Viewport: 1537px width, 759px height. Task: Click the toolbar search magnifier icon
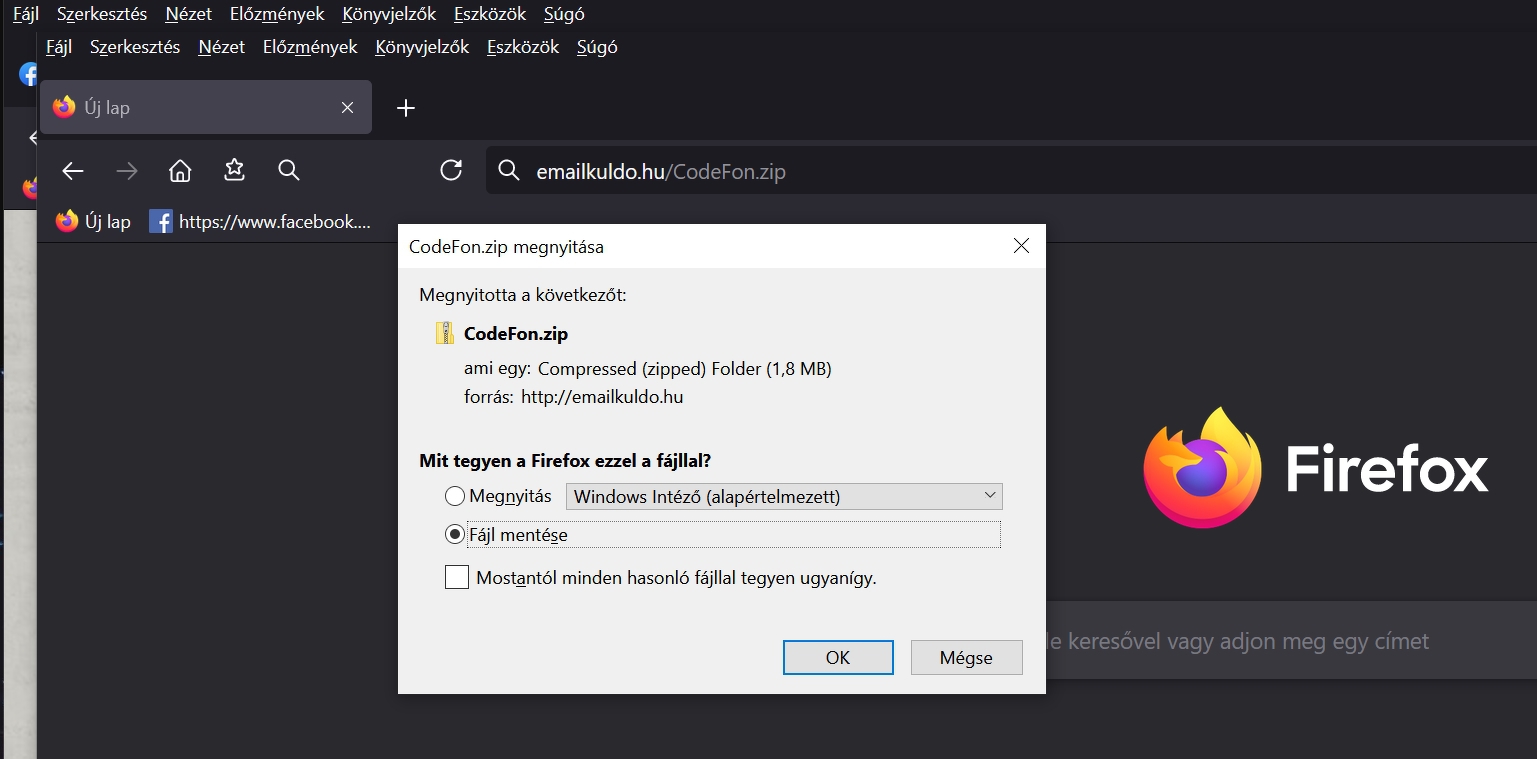(289, 171)
